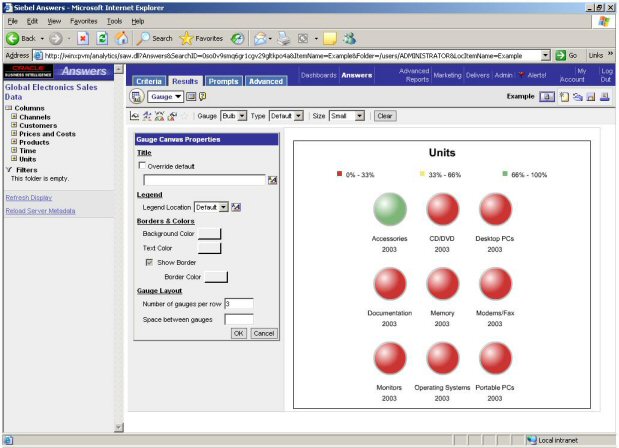The height and width of the screenshot is (448, 619).
Task: Open the Gauge style Bulb dropdown
Action: [x=234, y=116]
